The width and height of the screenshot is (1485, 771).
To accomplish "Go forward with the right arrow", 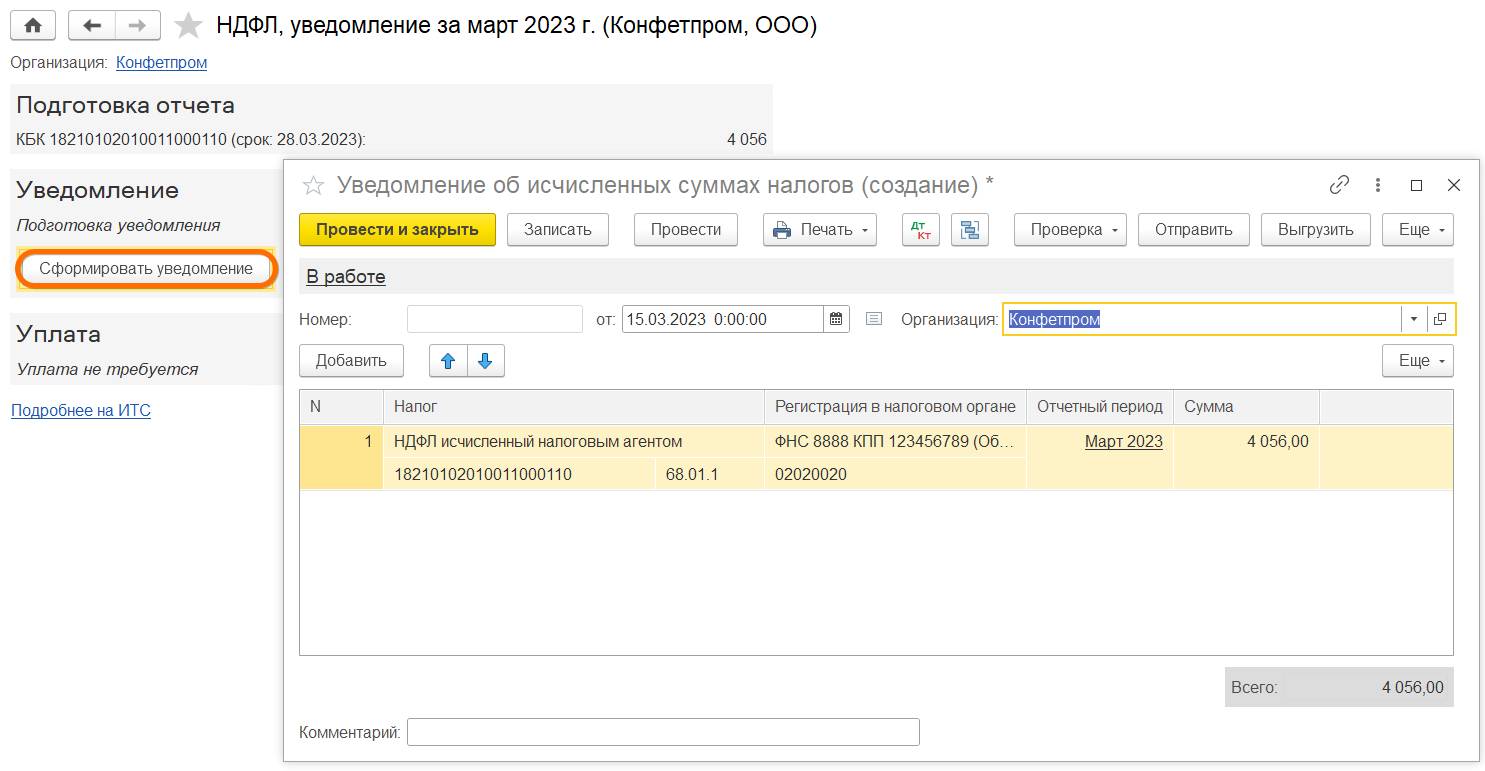I will pos(138,25).
